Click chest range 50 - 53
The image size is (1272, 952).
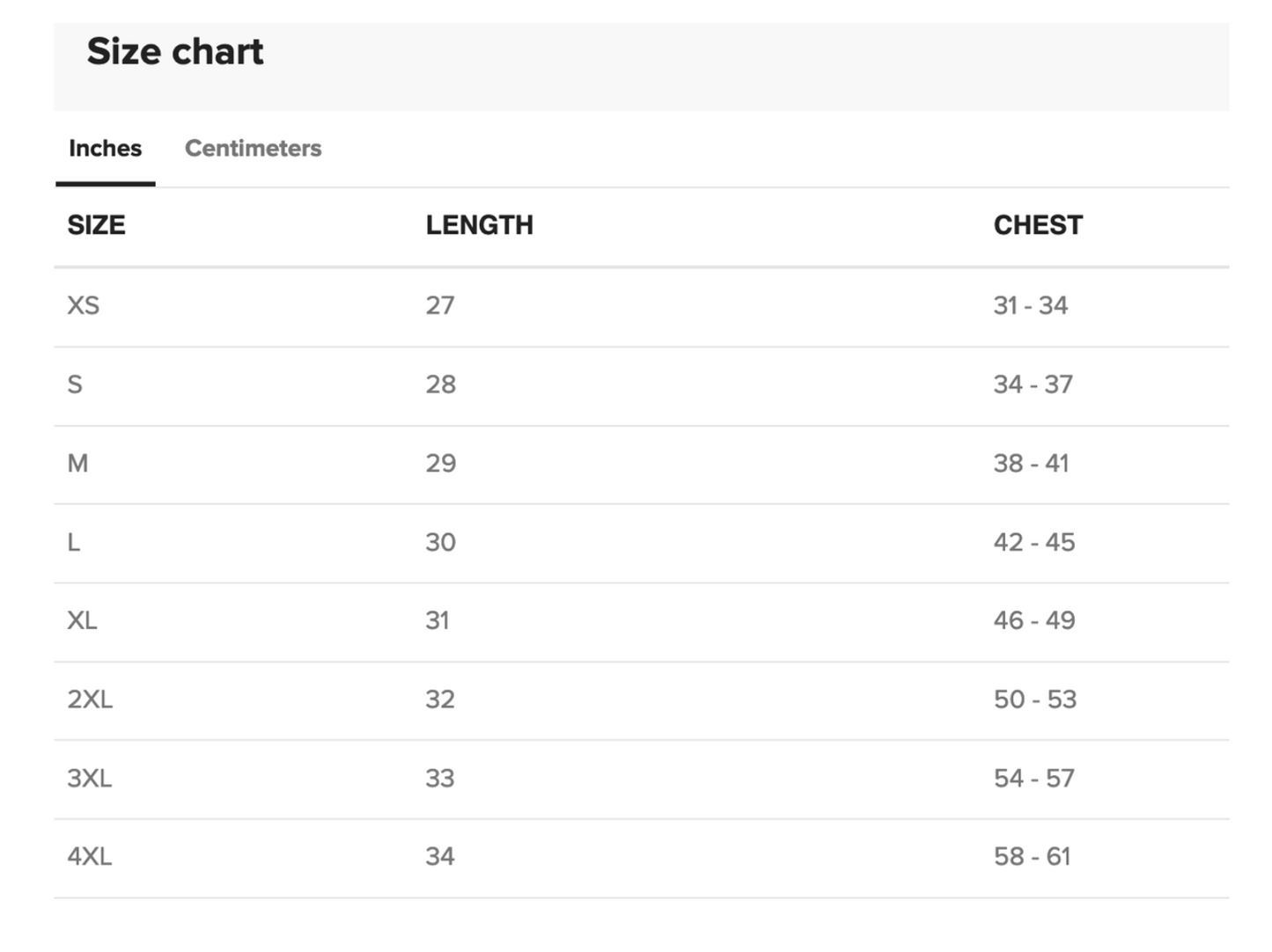[1034, 699]
